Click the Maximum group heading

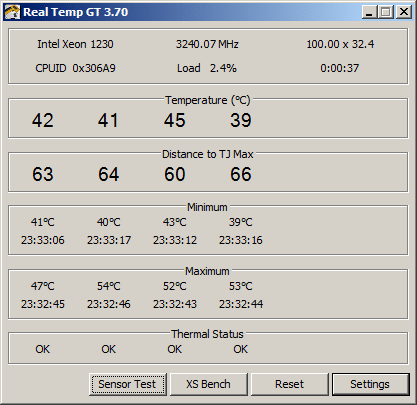[x=207, y=271]
